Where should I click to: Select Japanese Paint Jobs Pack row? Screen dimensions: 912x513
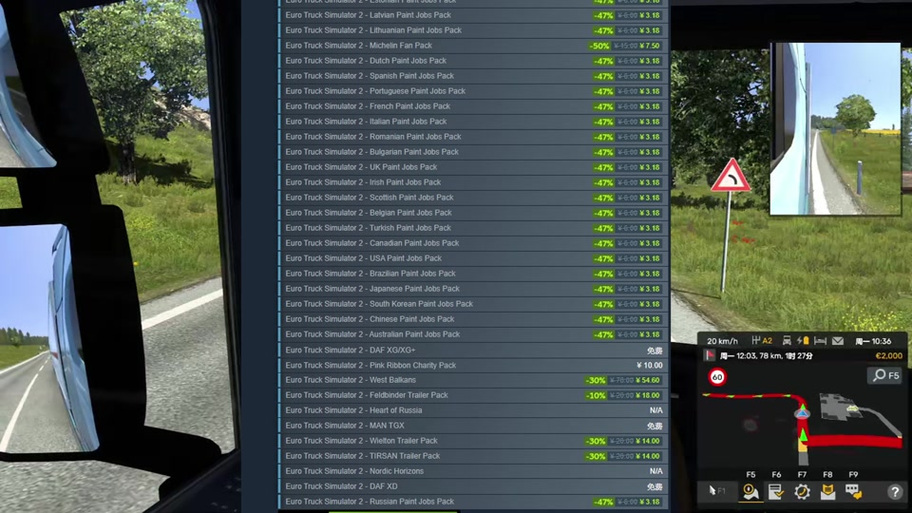pos(473,288)
